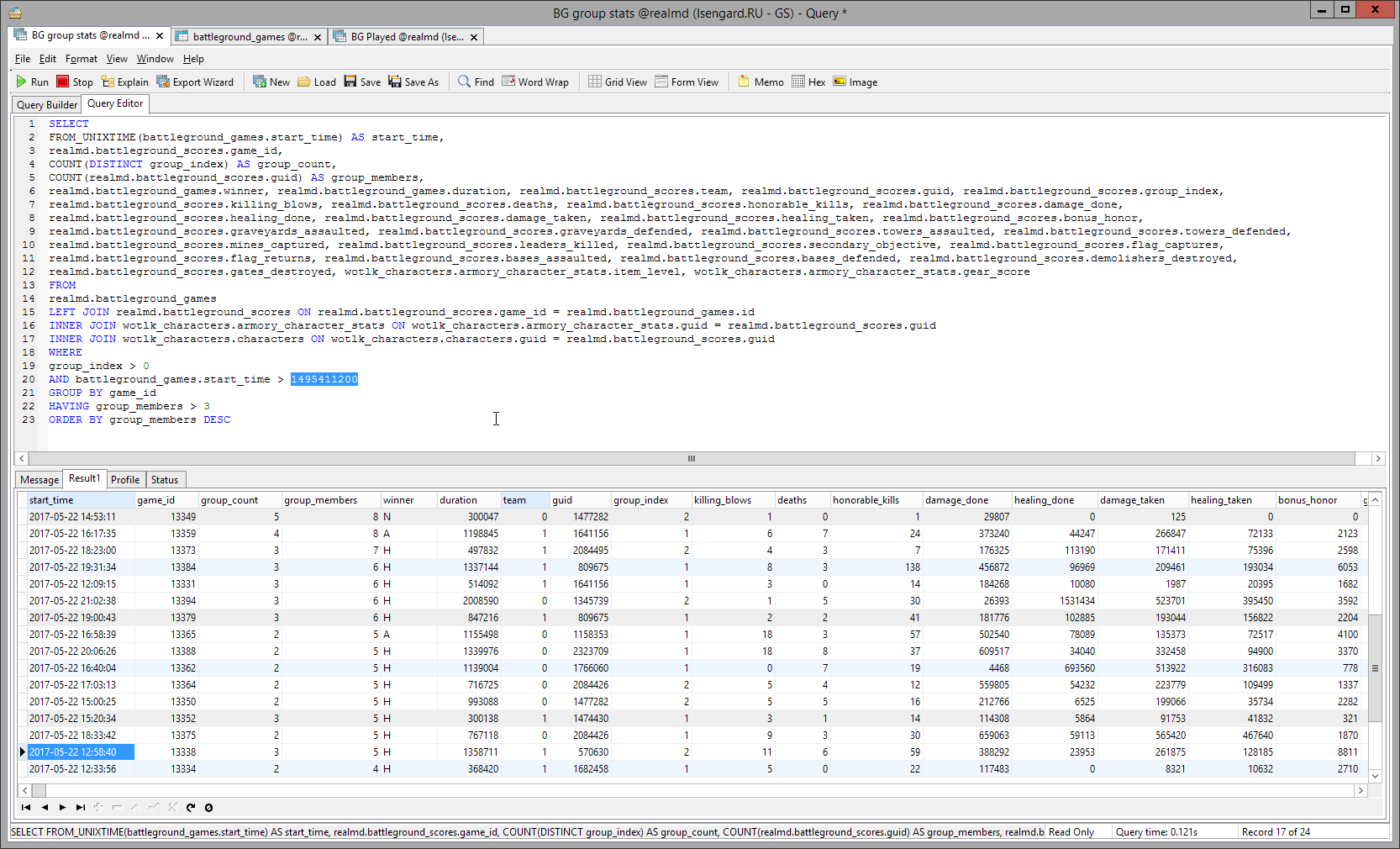Switch to the battleground_games query tab
This screenshot has height=849, width=1400.
[x=250, y=37]
